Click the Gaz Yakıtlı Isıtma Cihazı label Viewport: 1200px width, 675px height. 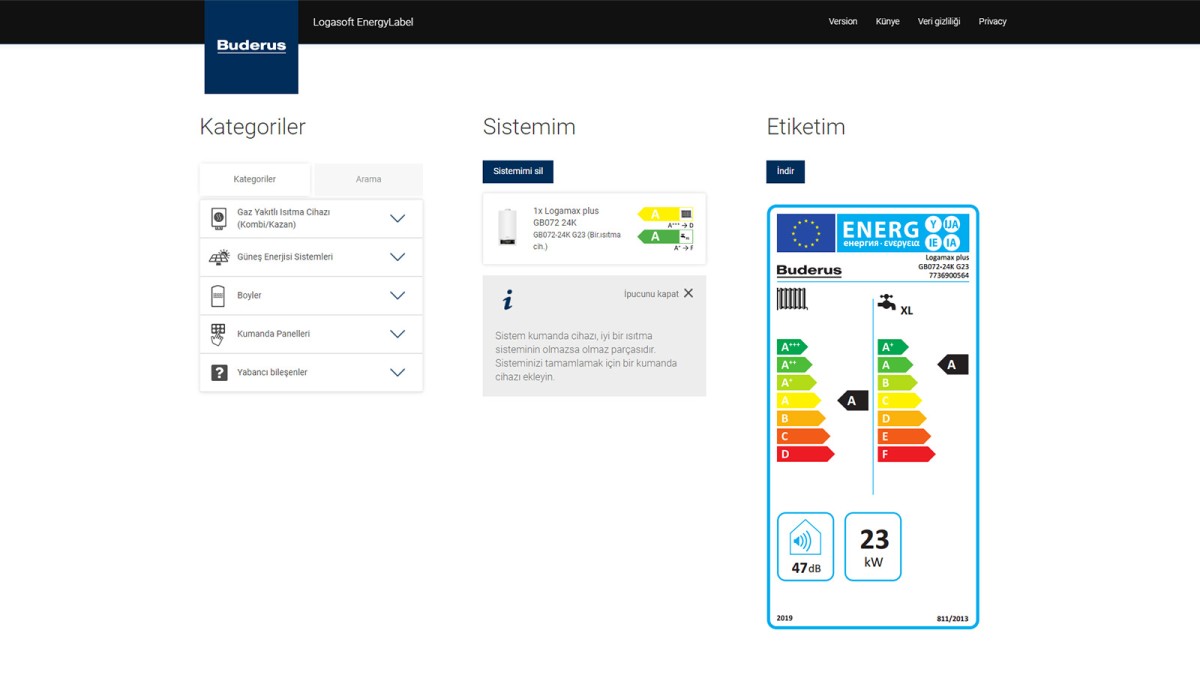pos(284,218)
